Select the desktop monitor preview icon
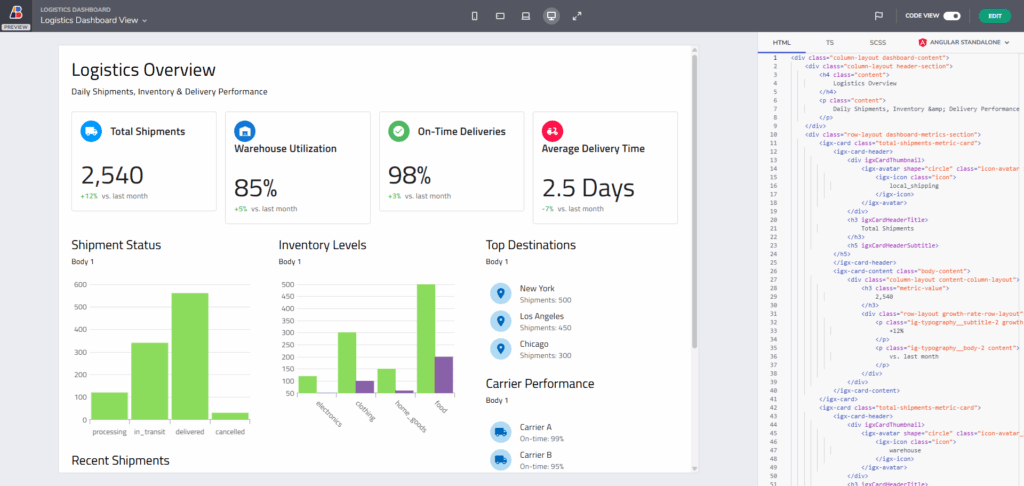The width and height of the screenshot is (1024, 486). click(551, 16)
